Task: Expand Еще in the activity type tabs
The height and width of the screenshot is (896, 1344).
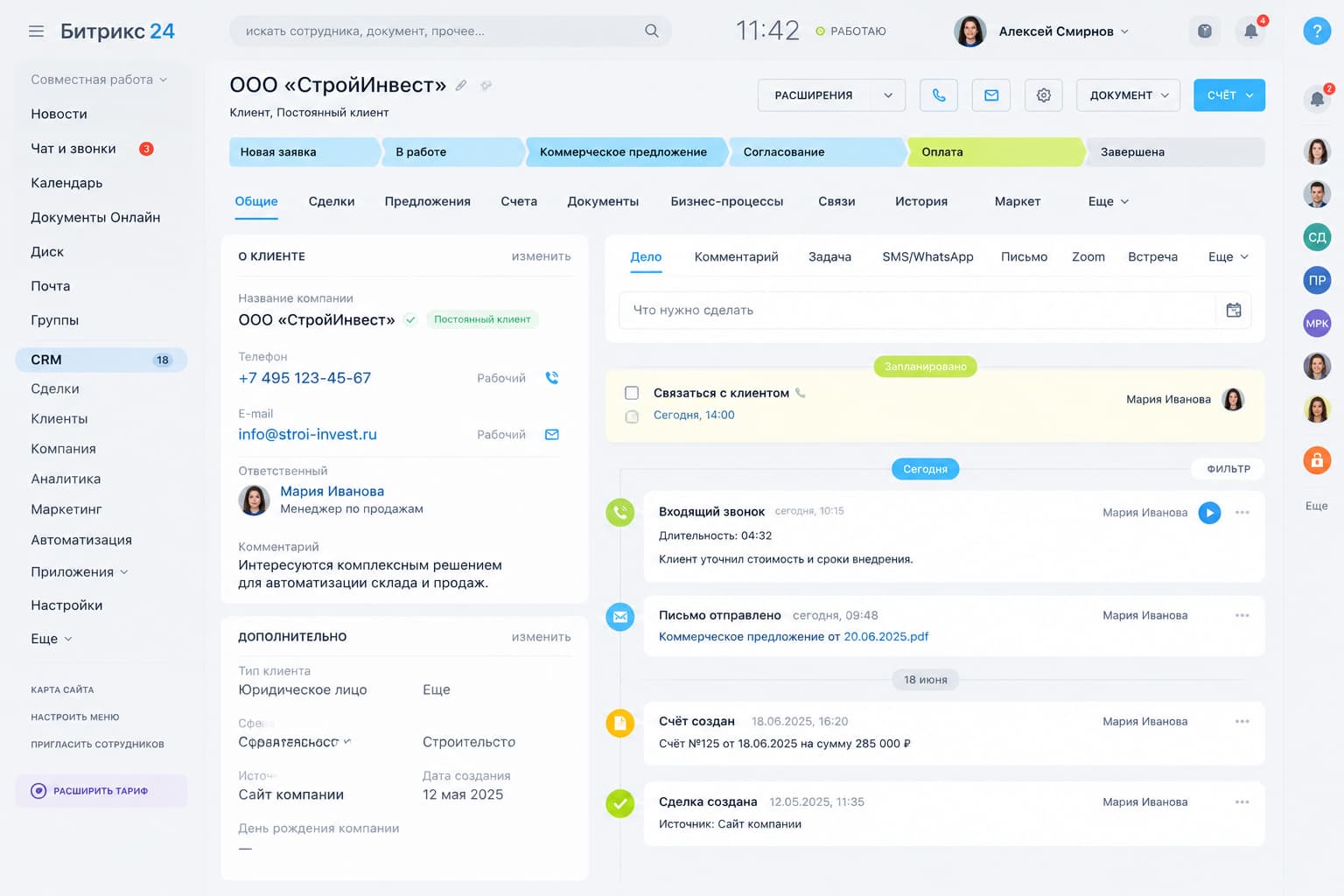Action: [1228, 256]
